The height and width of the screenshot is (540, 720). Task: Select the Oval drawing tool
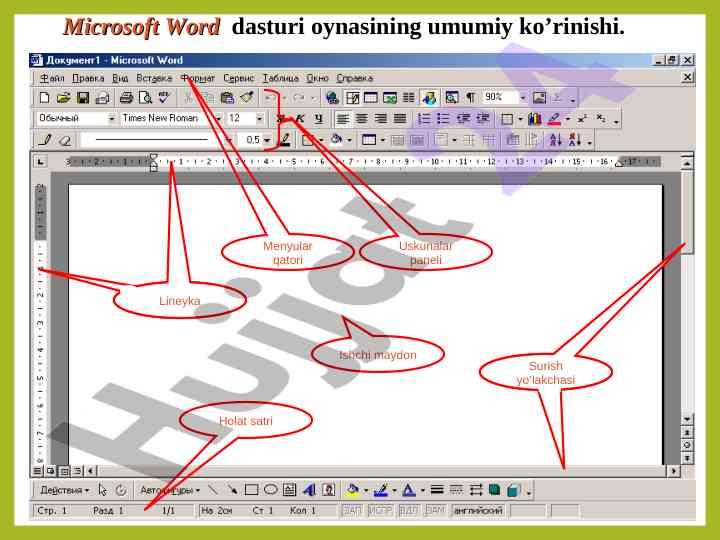coord(270,490)
